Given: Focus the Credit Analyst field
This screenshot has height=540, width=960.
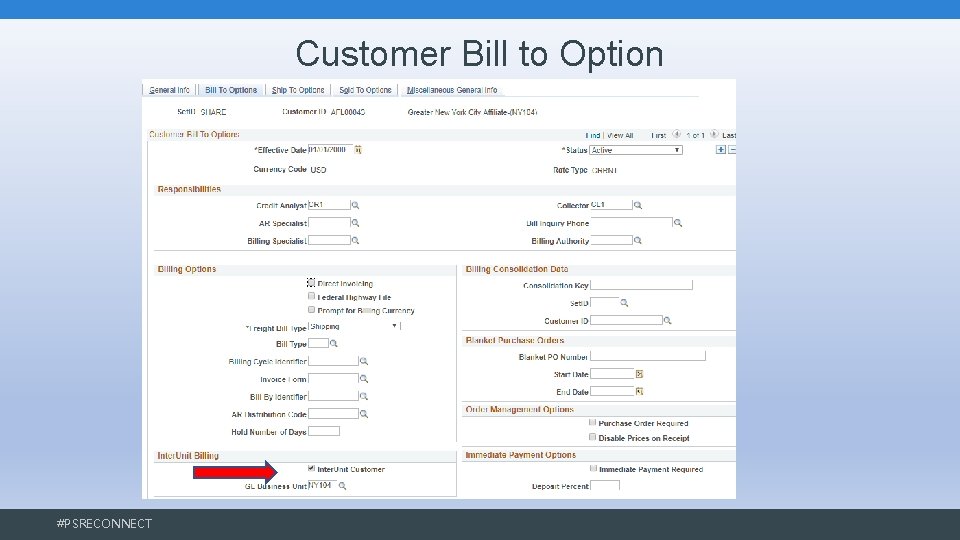Looking at the screenshot, I should [329, 205].
